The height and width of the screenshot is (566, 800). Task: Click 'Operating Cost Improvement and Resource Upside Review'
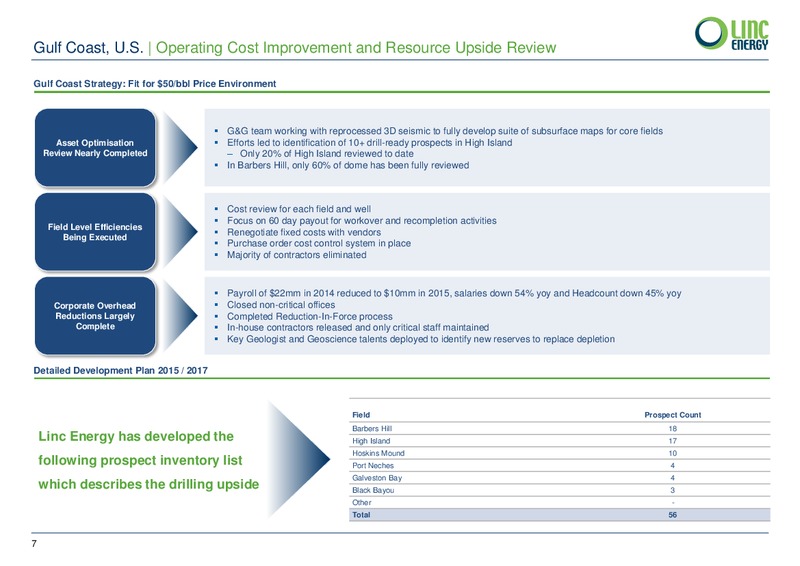pyautogui.click(x=356, y=47)
